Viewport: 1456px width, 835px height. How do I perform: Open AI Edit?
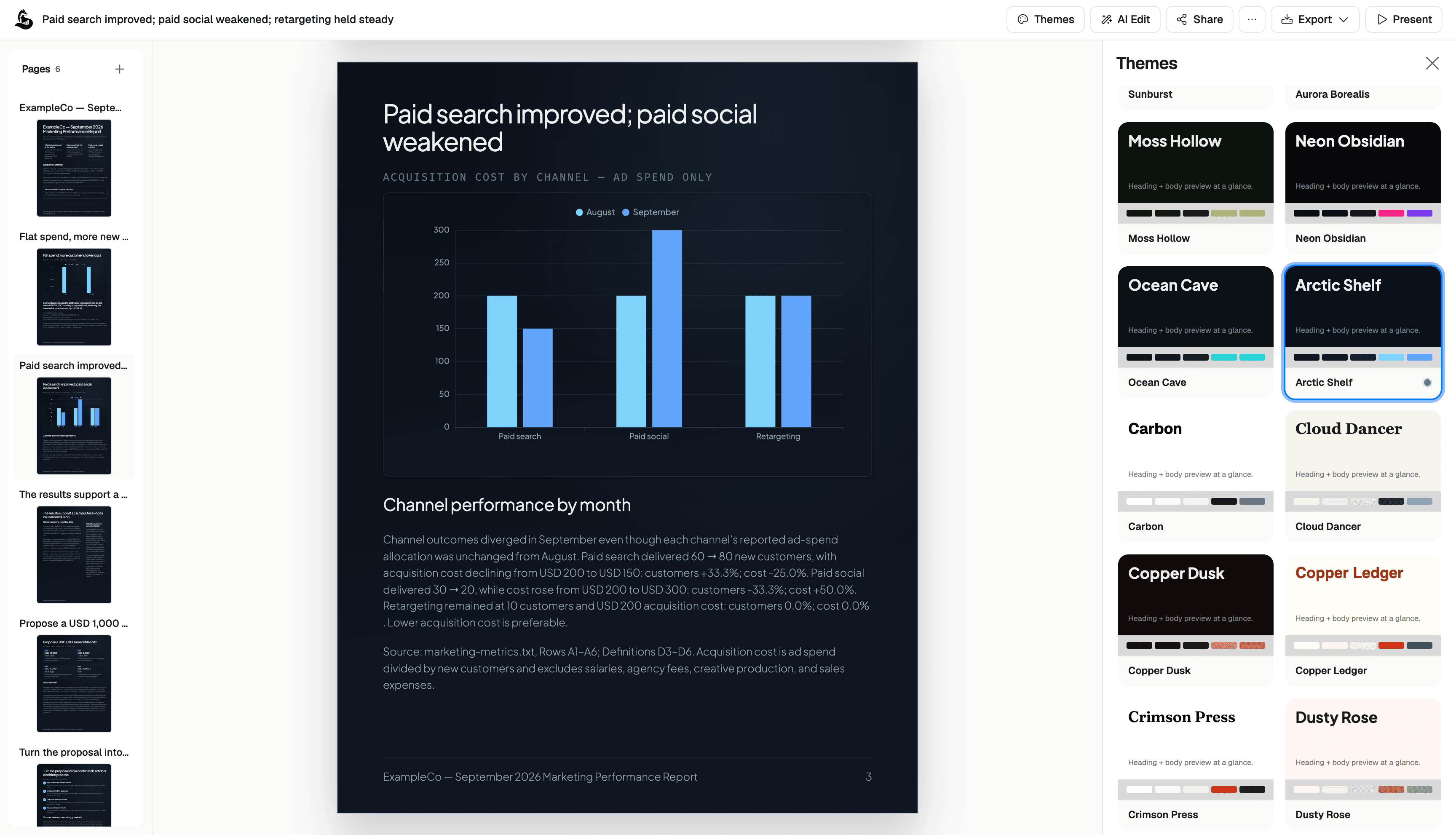1124,19
